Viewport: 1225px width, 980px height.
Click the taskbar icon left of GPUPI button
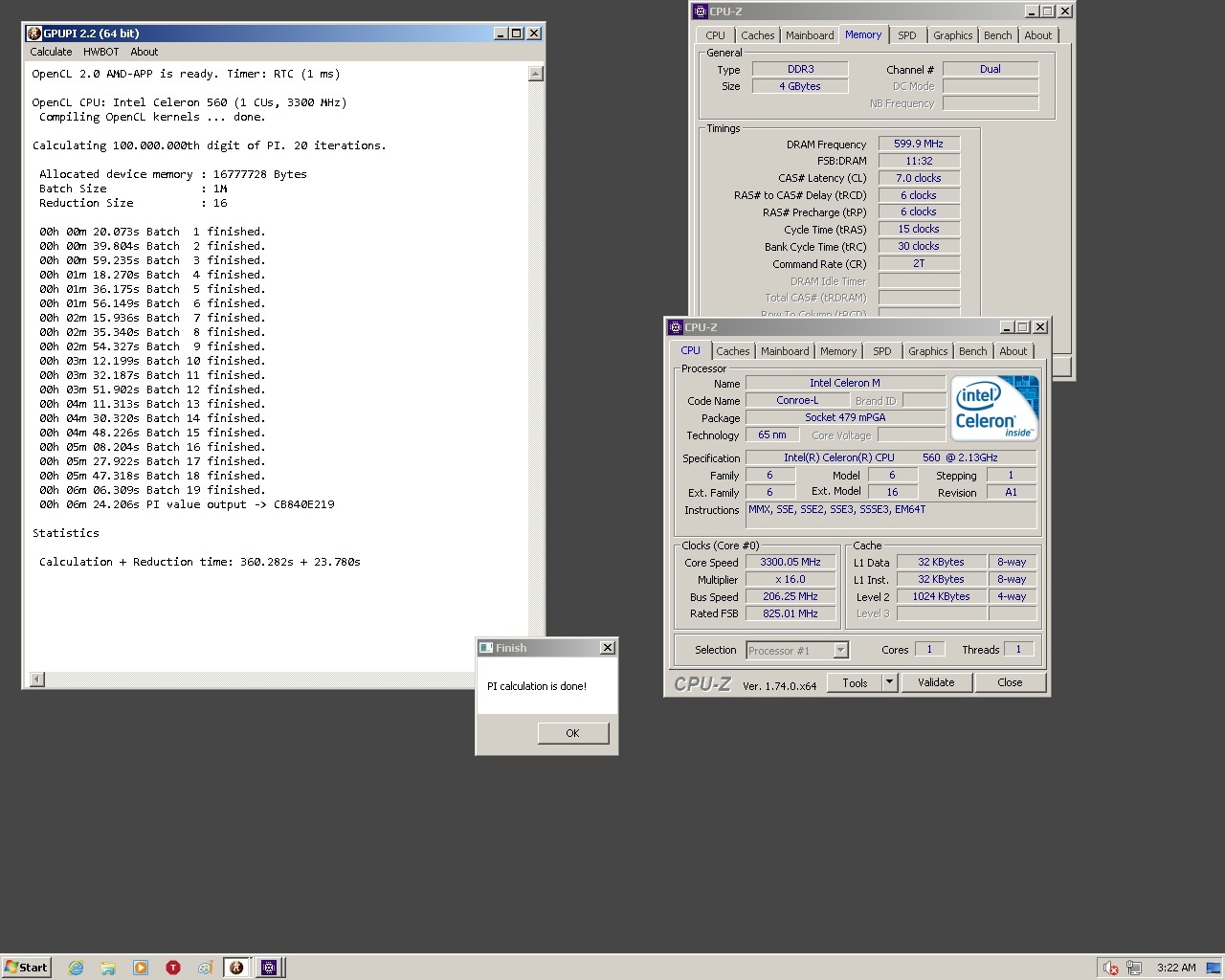(x=205, y=968)
